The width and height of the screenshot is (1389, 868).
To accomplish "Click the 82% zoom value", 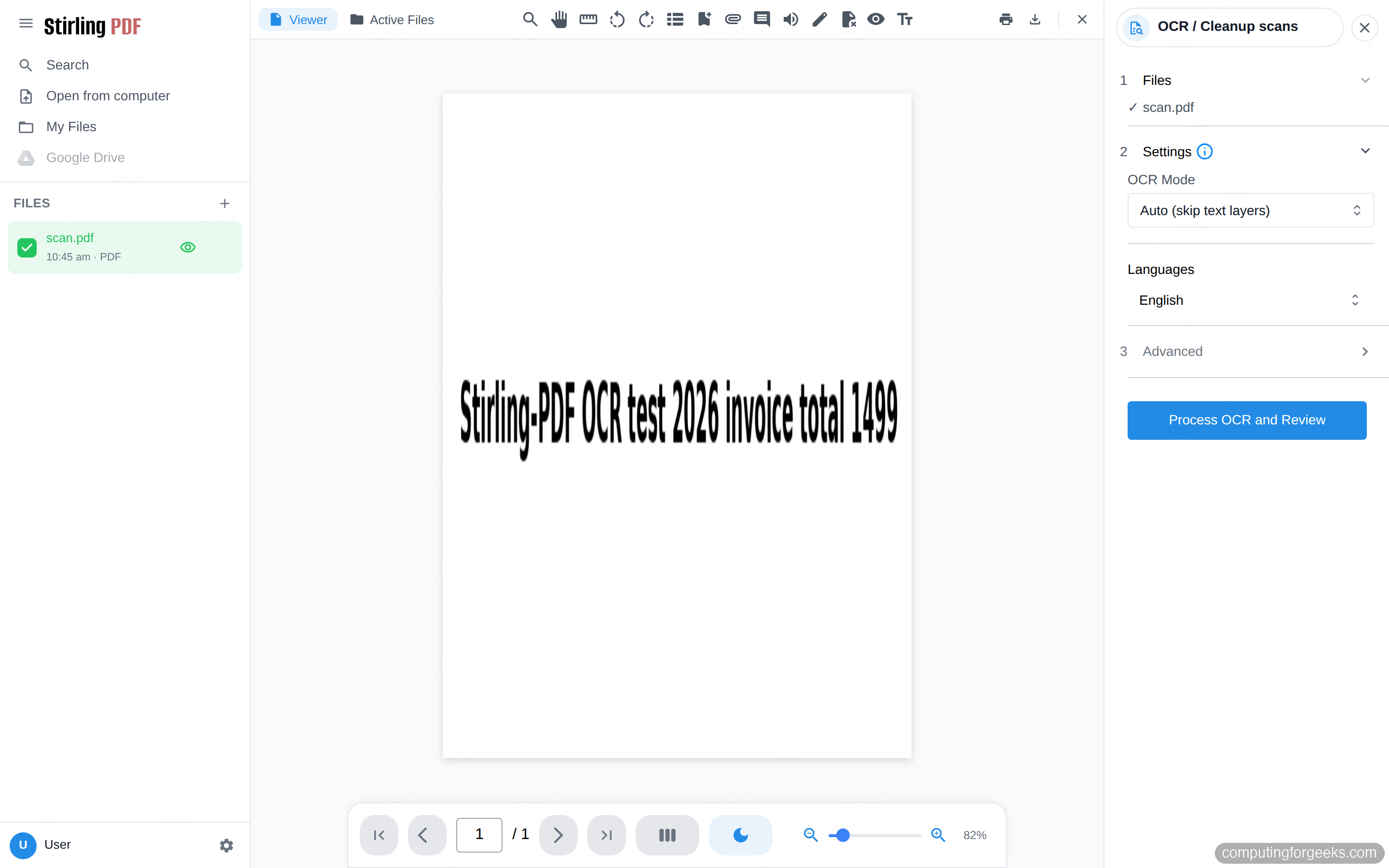I will click(975, 835).
